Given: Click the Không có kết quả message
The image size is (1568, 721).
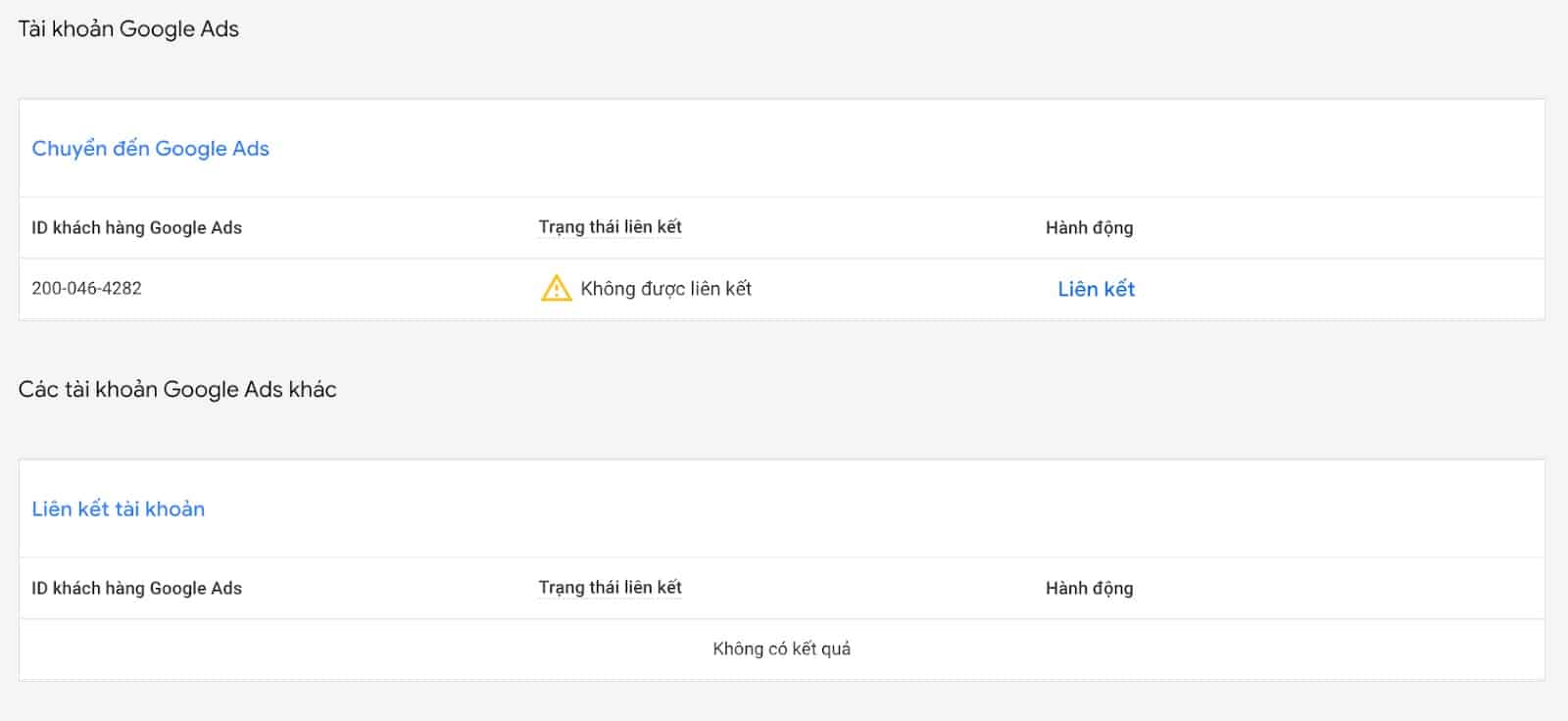Looking at the screenshot, I should 781,649.
